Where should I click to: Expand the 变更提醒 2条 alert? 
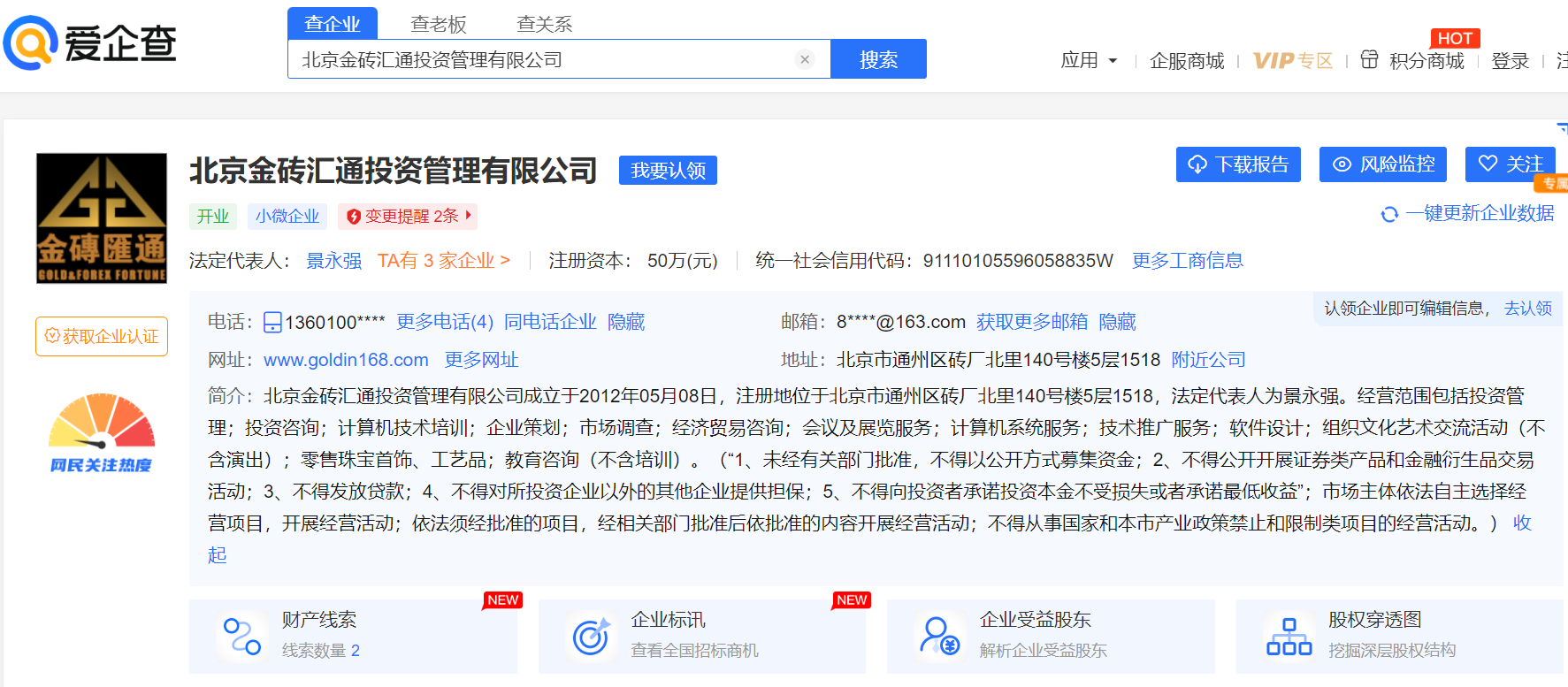click(408, 216)
